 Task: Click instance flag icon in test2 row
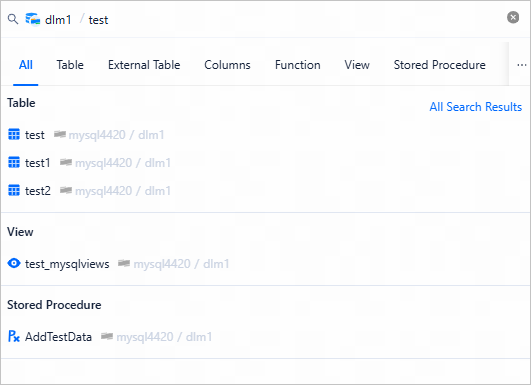[x=66, y=191]
